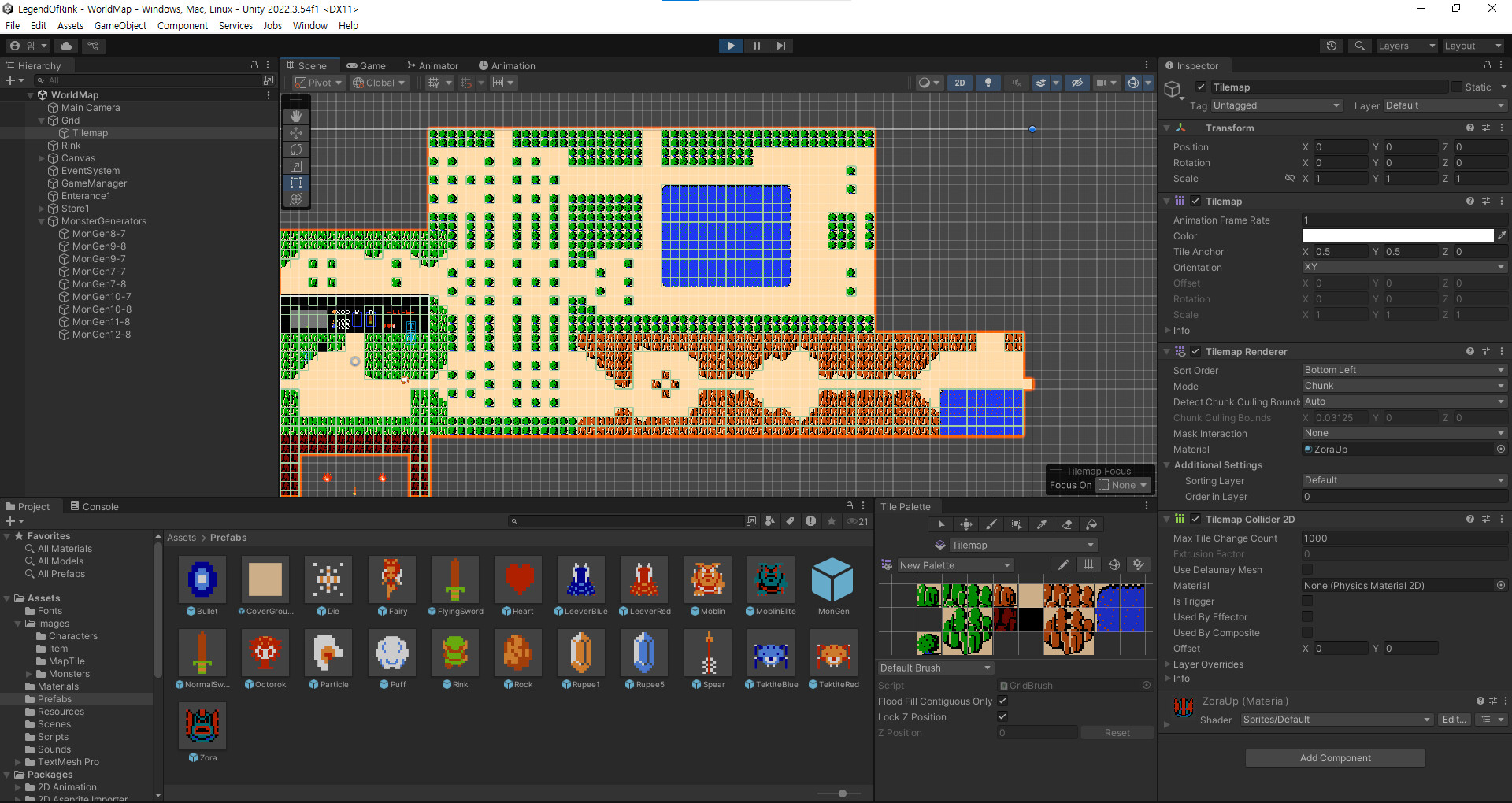Open the New Palette dropdown
The height and width of the screenshot is (803, 1512).
955,565
